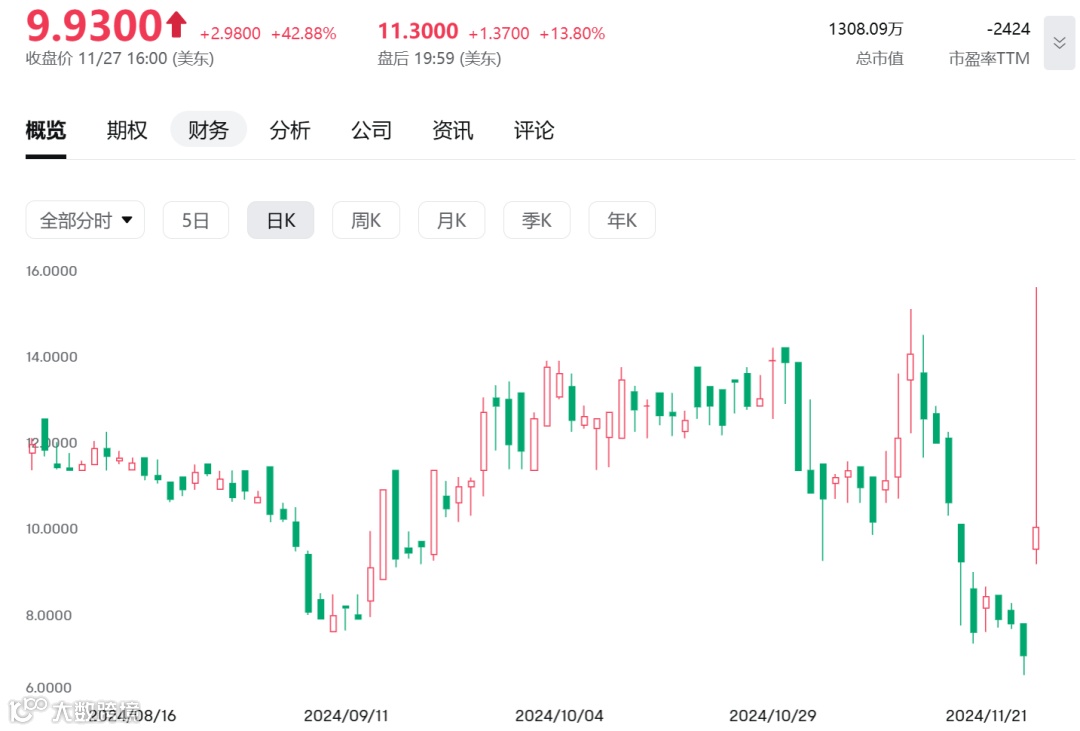
Task: Click the 14.0000 price axis label
Action: click(52, 357)
